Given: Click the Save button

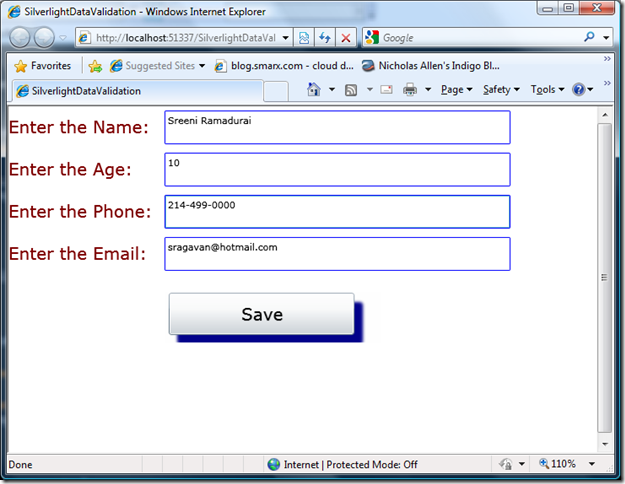Looking at the screenshot, I should tap(261, 314).
